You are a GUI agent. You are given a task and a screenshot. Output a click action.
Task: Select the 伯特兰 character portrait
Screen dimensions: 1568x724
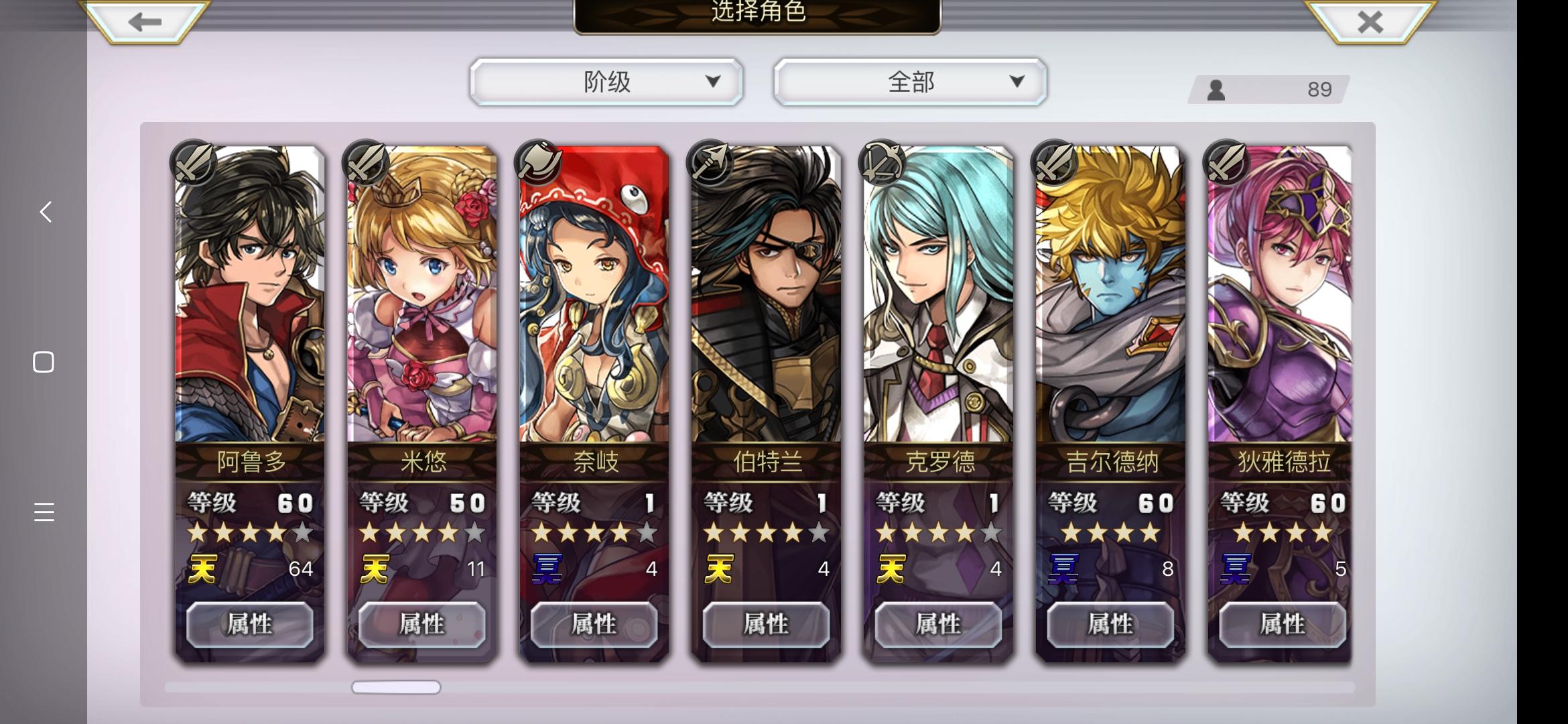[766, 295]
